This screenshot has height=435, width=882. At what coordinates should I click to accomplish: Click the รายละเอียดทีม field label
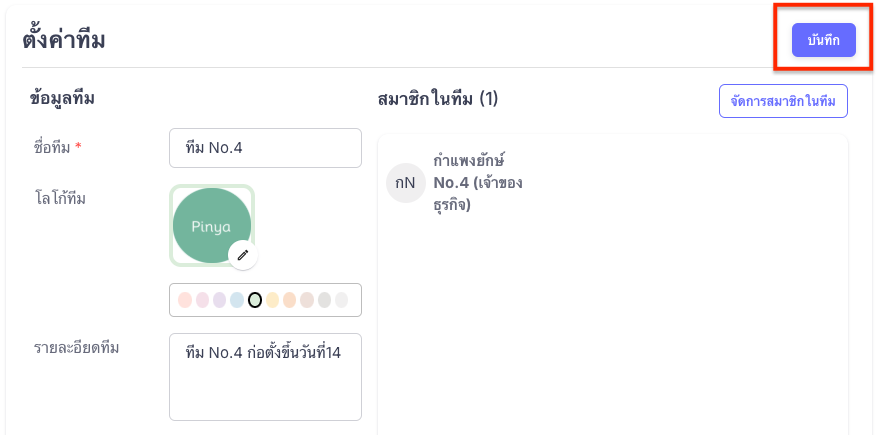(x=76, y=348)
